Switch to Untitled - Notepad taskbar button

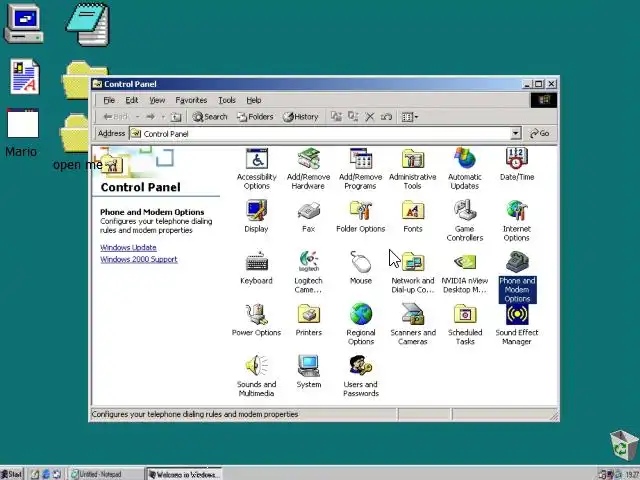[x=106, y=474]
